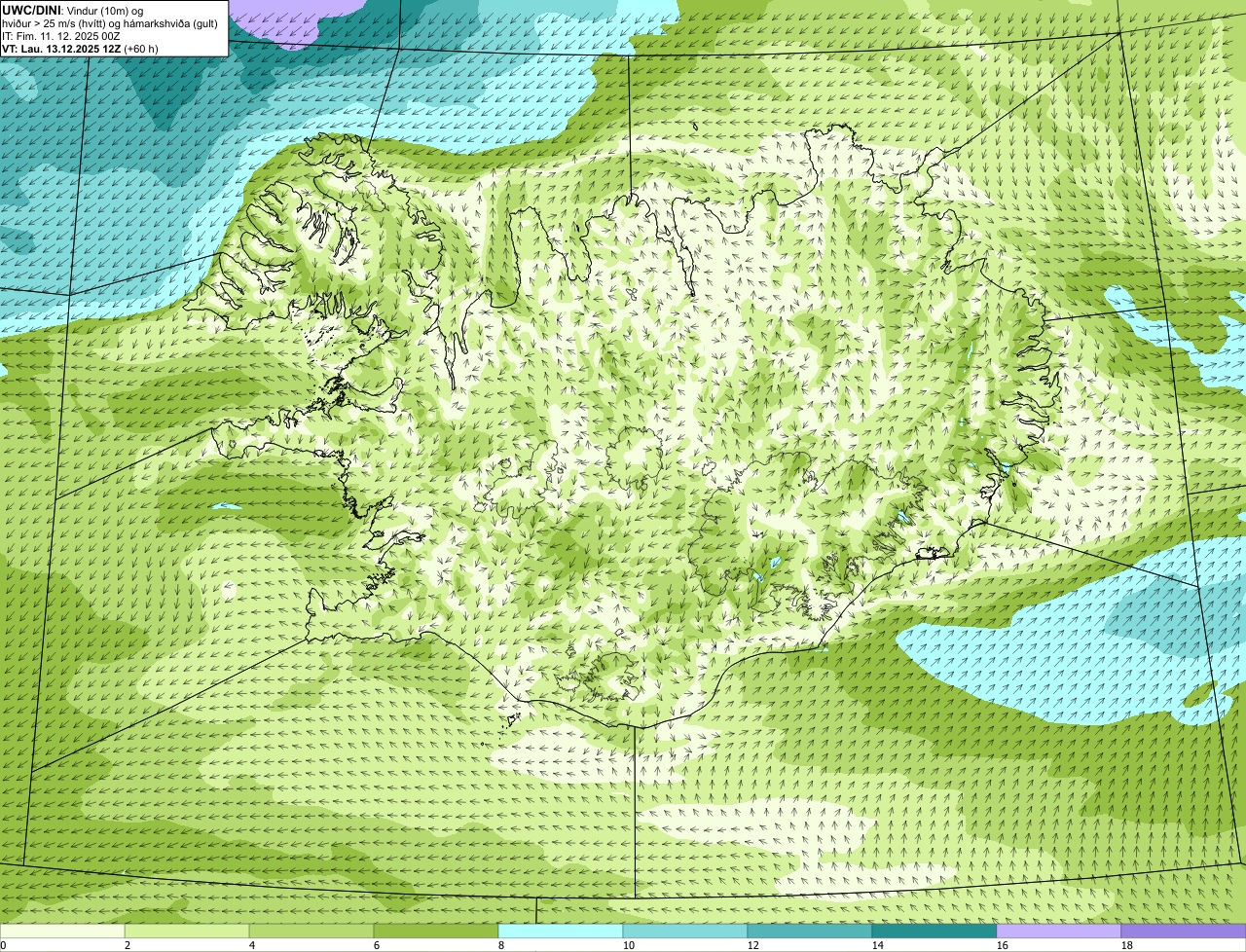Click the 0–2 m/s pale yellow legend swatch
The height and width of the screenshot is (952, 1246).
(x=62, y=932)
